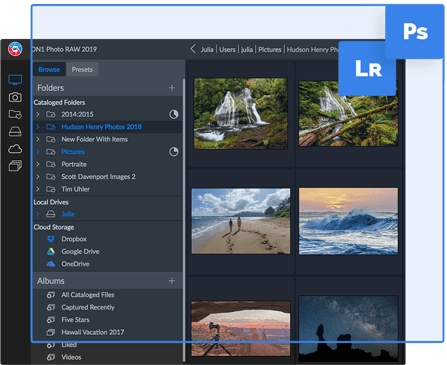This screenshot has height=365, width=447.
Task: Select the local drives icon in sidebar
Action: pos(15,132)
